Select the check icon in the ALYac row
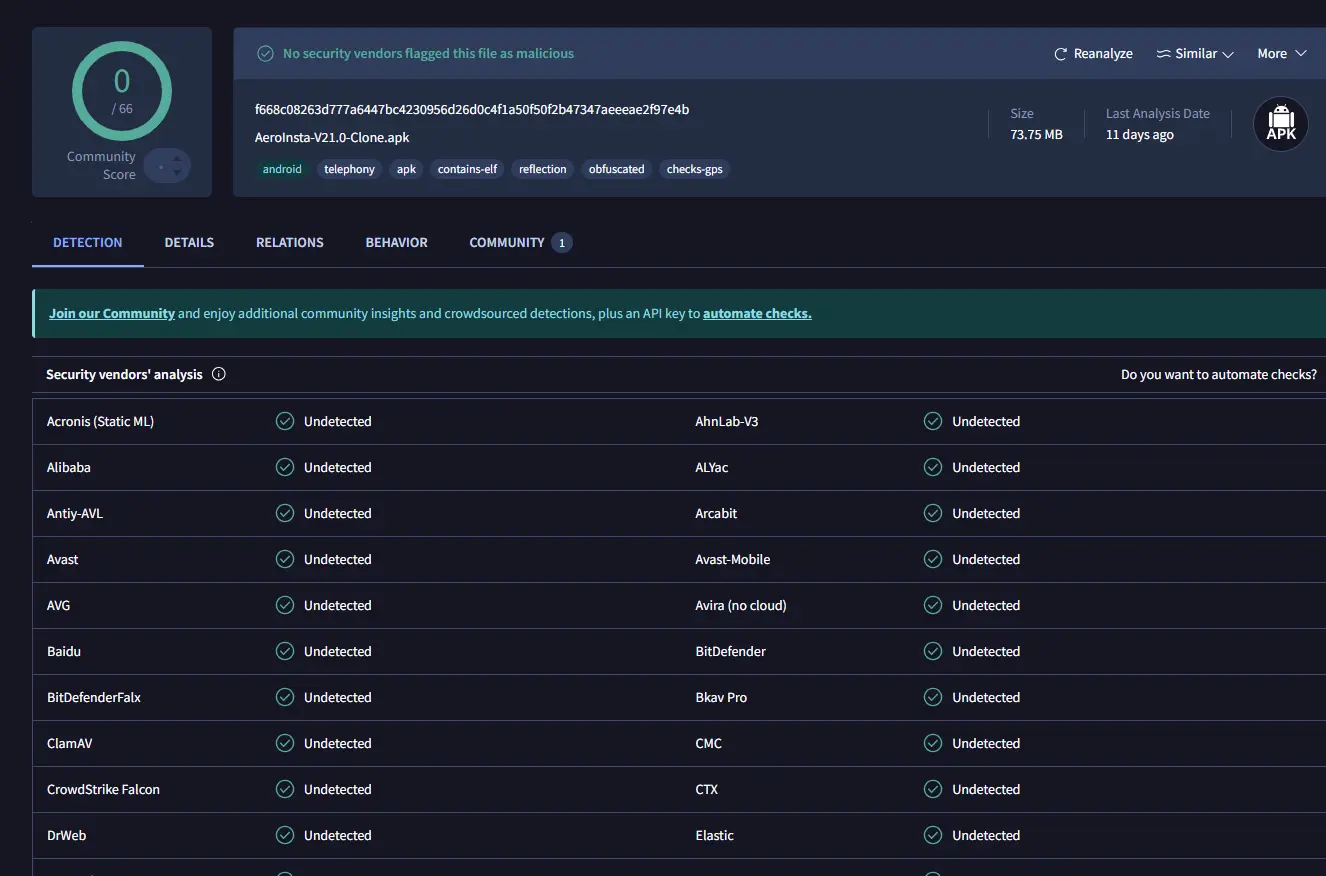This screenshot has height=876, width=1326. [933, 468]
